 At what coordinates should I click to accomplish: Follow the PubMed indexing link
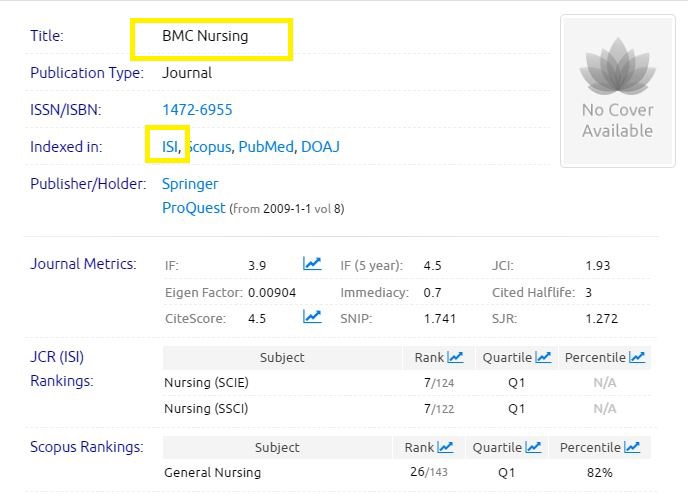266,147
